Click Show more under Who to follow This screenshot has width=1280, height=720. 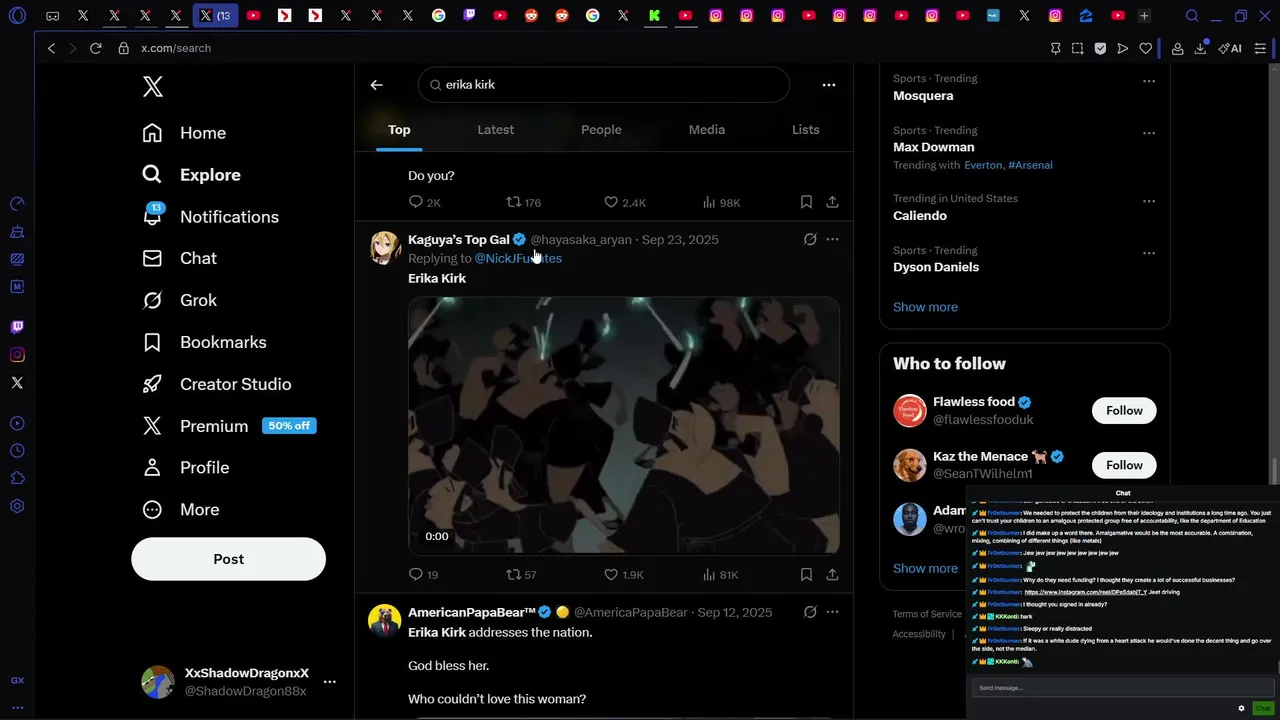pos(925,568)
